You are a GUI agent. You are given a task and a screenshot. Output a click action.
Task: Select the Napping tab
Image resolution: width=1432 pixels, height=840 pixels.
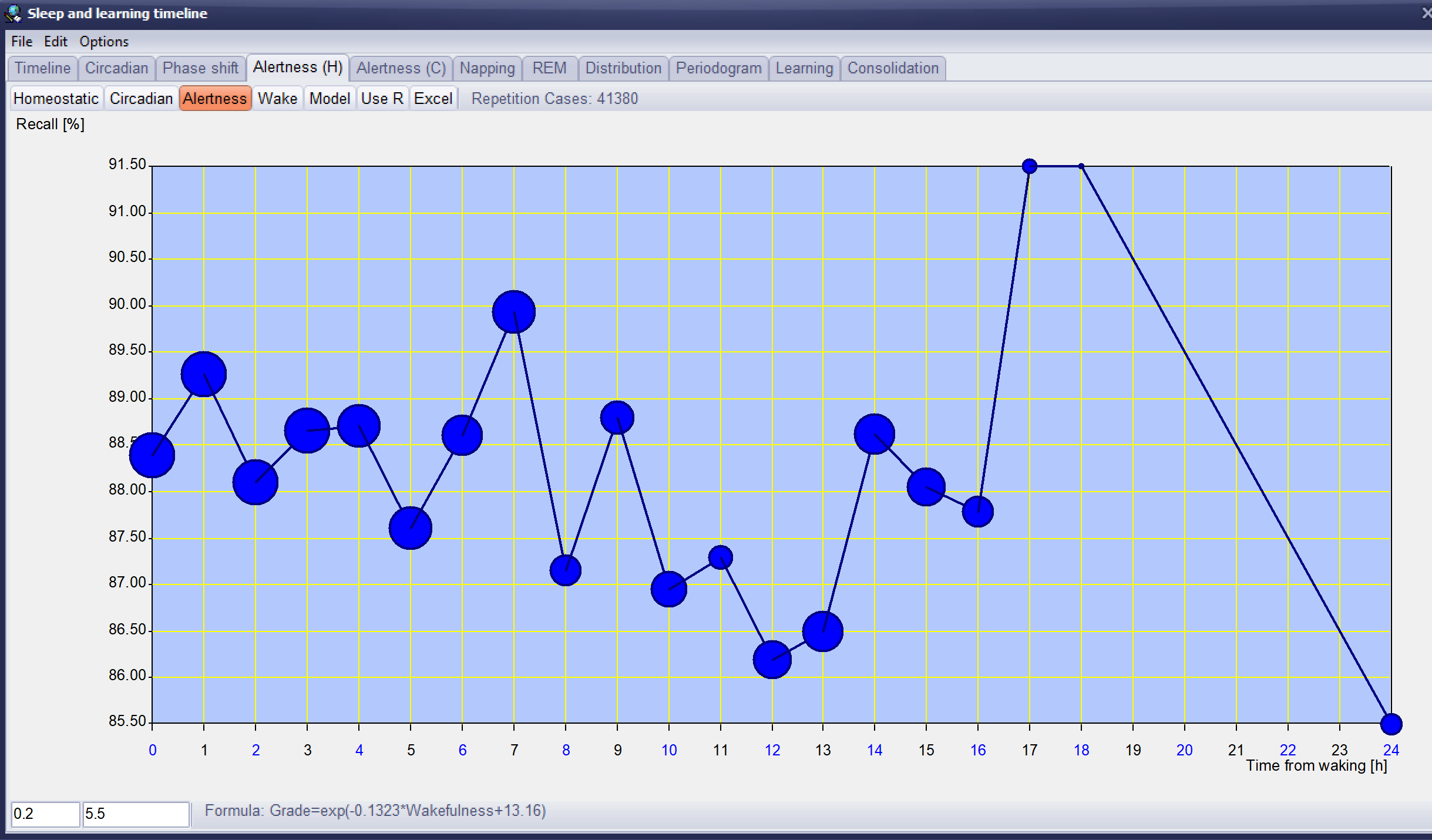[x=487, y=68]
